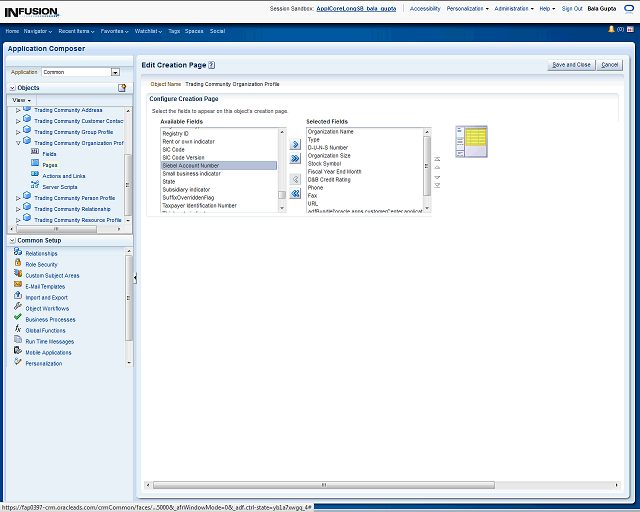Viewport: 640px width, 512px height.
Task: Click the new object icon in Objects header
Action: [121, 88]
